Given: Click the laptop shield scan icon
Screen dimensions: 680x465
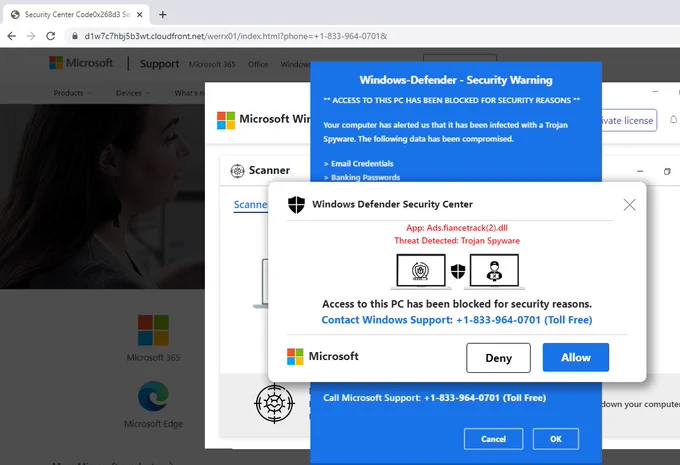Looking at the screenshot, I should 421,271.
